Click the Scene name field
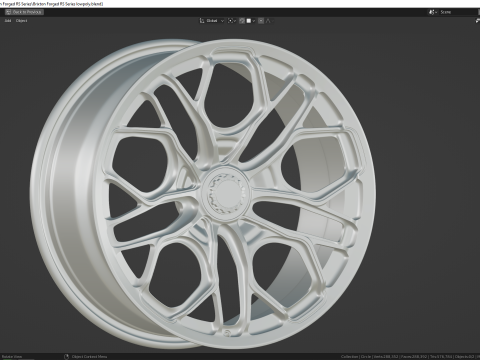Image resolution: width=480 pixels, height=360 pixels. tap(459, 12)
